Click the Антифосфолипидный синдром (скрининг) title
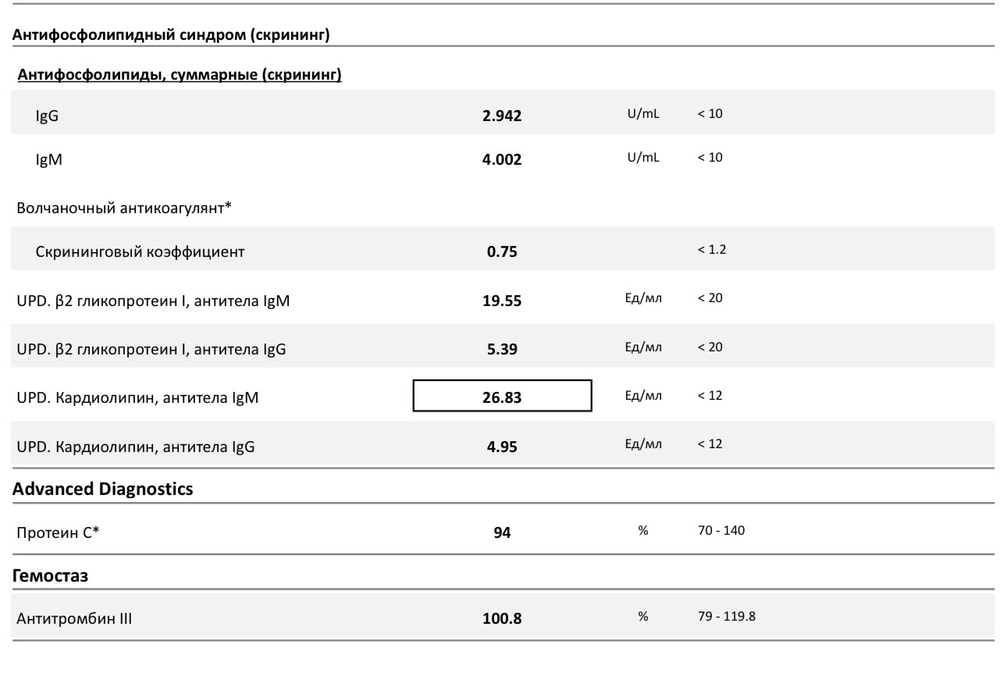The height and width of the screenshot is (680, 1000). [x=171, y=35]
